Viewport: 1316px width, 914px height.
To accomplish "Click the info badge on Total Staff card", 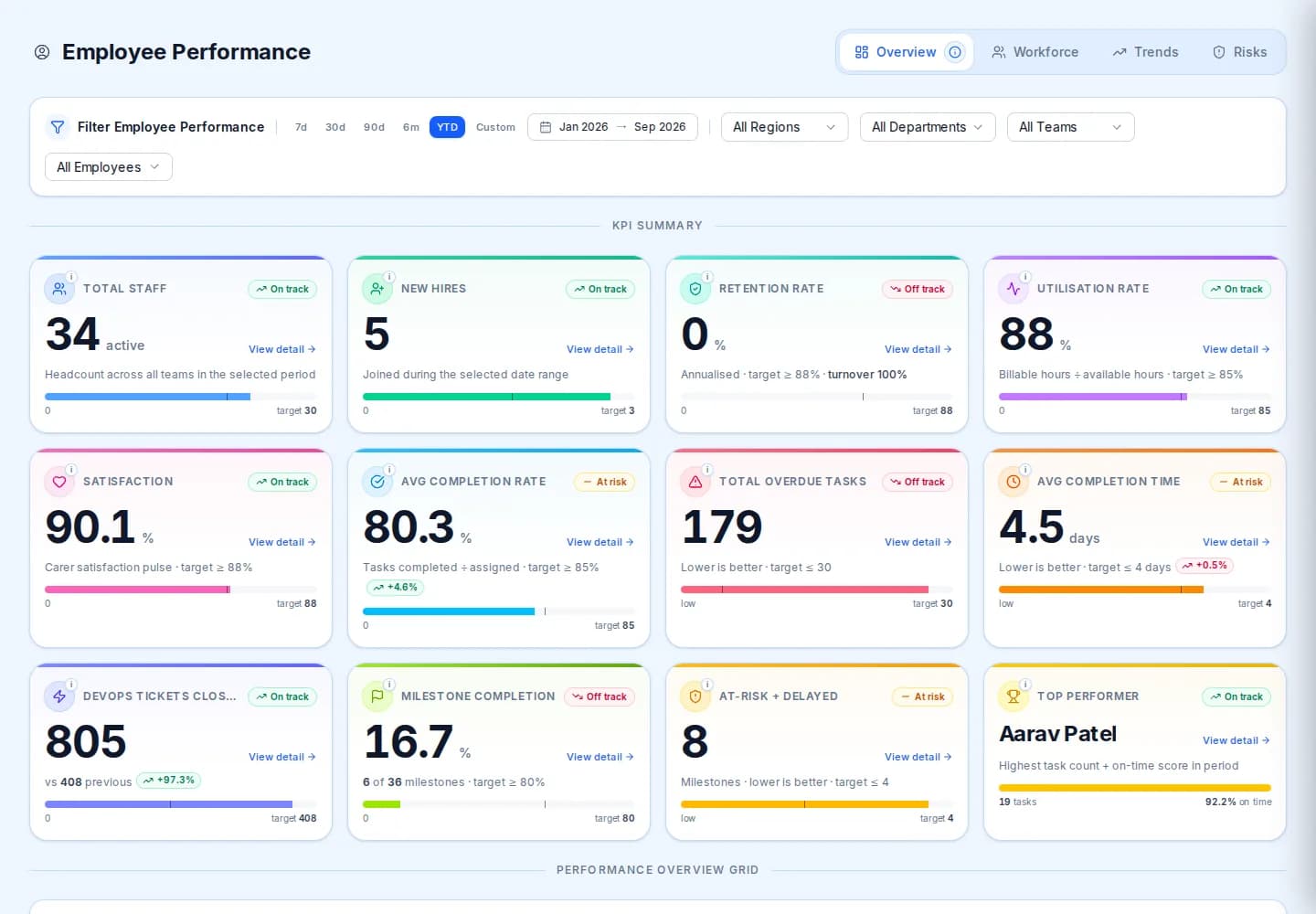I will [x=71, y=276].
